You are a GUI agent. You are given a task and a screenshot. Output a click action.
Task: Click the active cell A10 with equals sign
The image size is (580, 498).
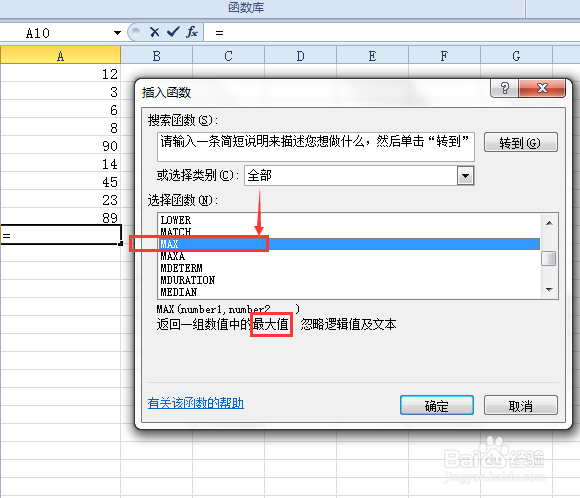click(x=60, y=235)
